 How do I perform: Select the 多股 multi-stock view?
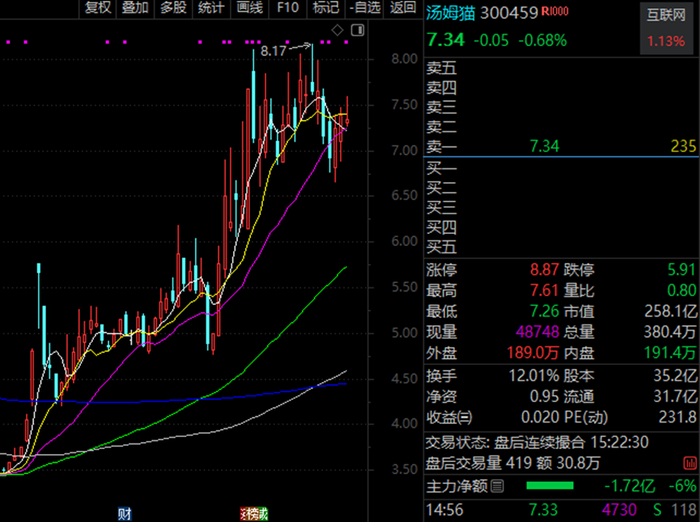173,8
